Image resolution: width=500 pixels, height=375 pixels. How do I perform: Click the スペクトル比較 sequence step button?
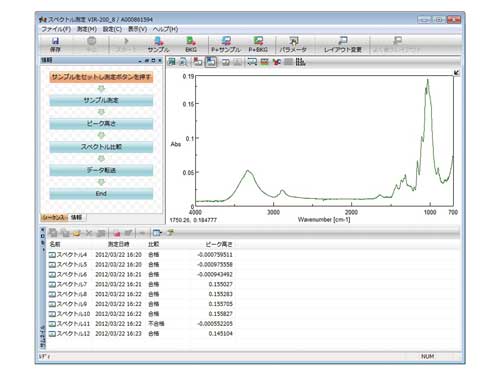click(x=101, y=147)
